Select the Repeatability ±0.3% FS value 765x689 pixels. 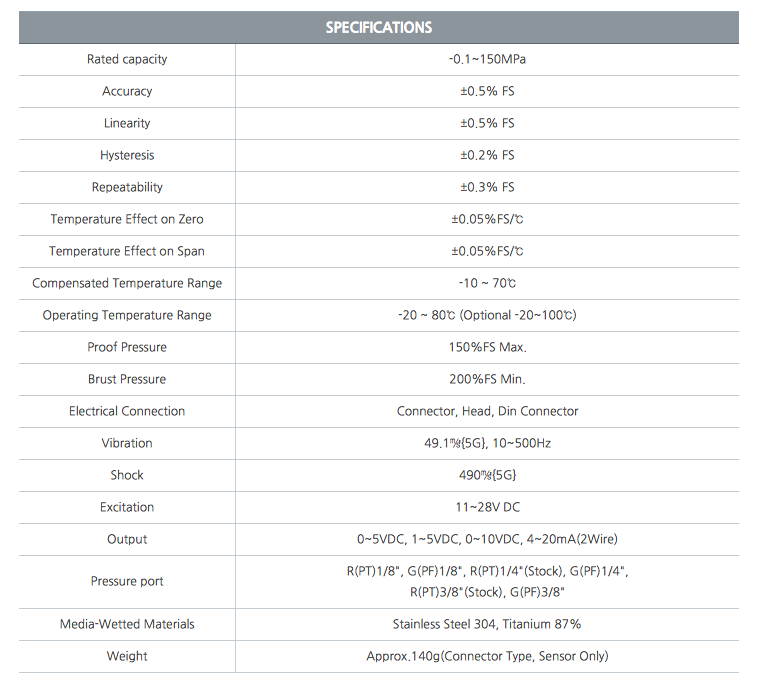tap(487, 187)
